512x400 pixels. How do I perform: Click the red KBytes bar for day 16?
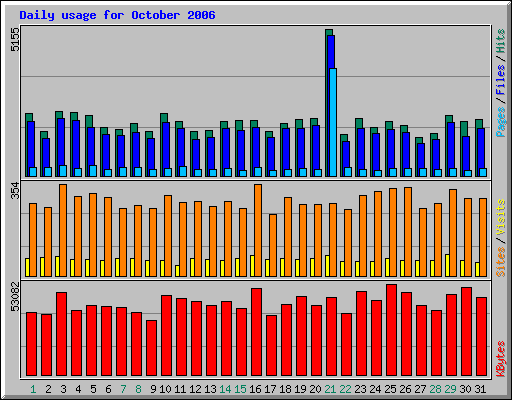coord(256,332)
